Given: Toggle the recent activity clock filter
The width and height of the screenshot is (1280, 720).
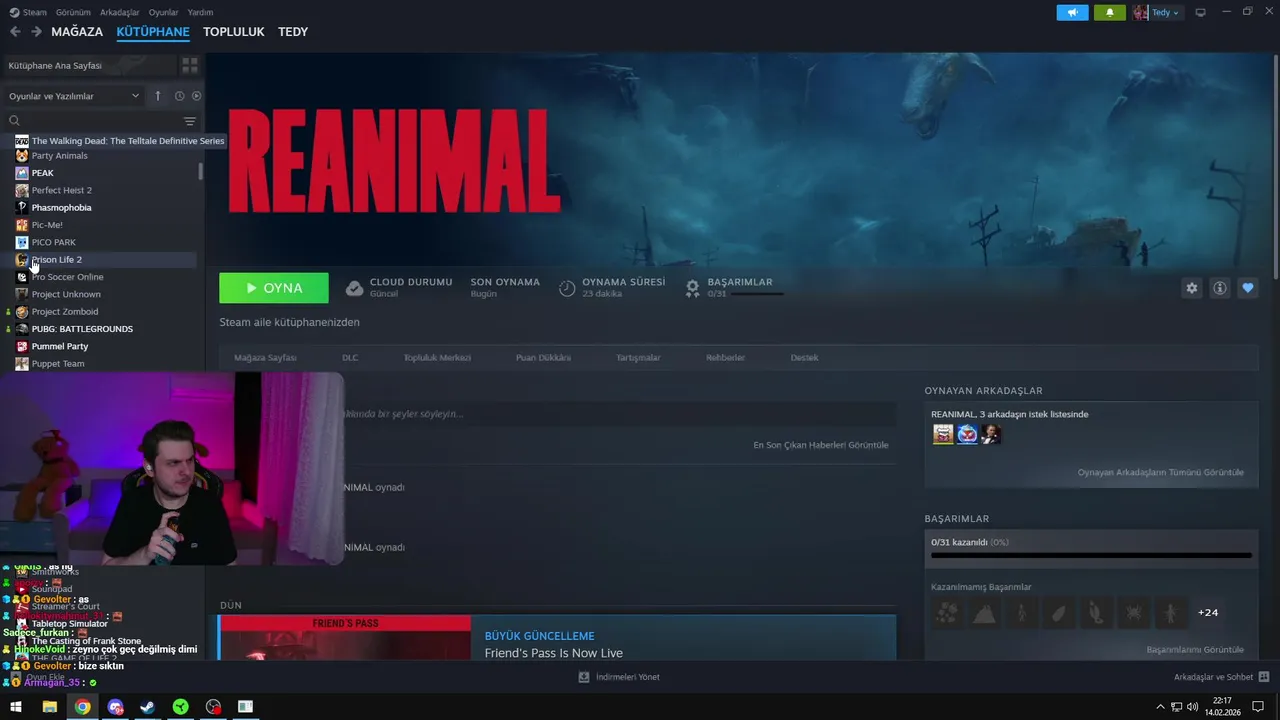Looking at the screenshot, I should [x=180, y=96].
